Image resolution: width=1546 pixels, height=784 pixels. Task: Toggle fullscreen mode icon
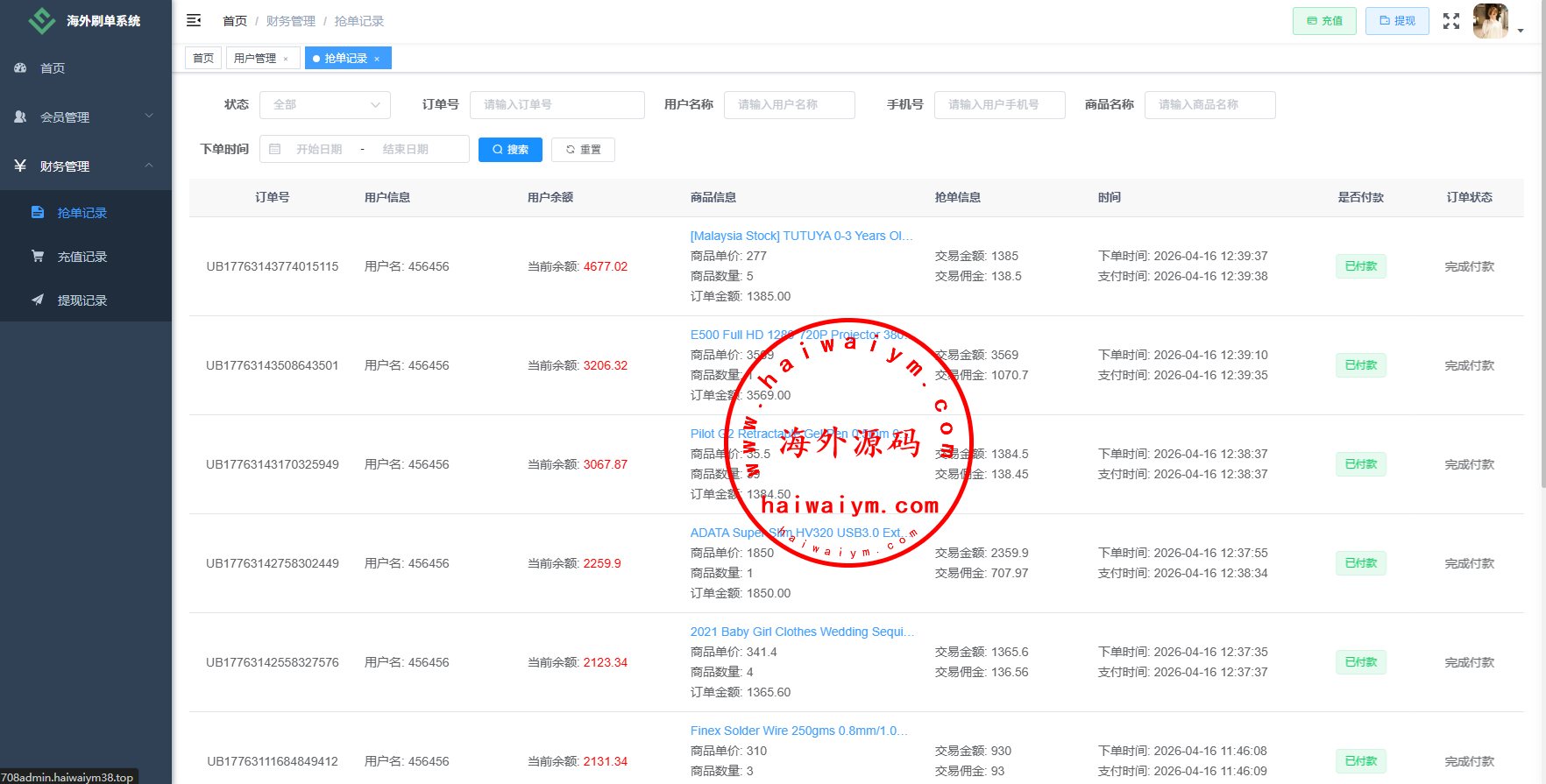1451,21
